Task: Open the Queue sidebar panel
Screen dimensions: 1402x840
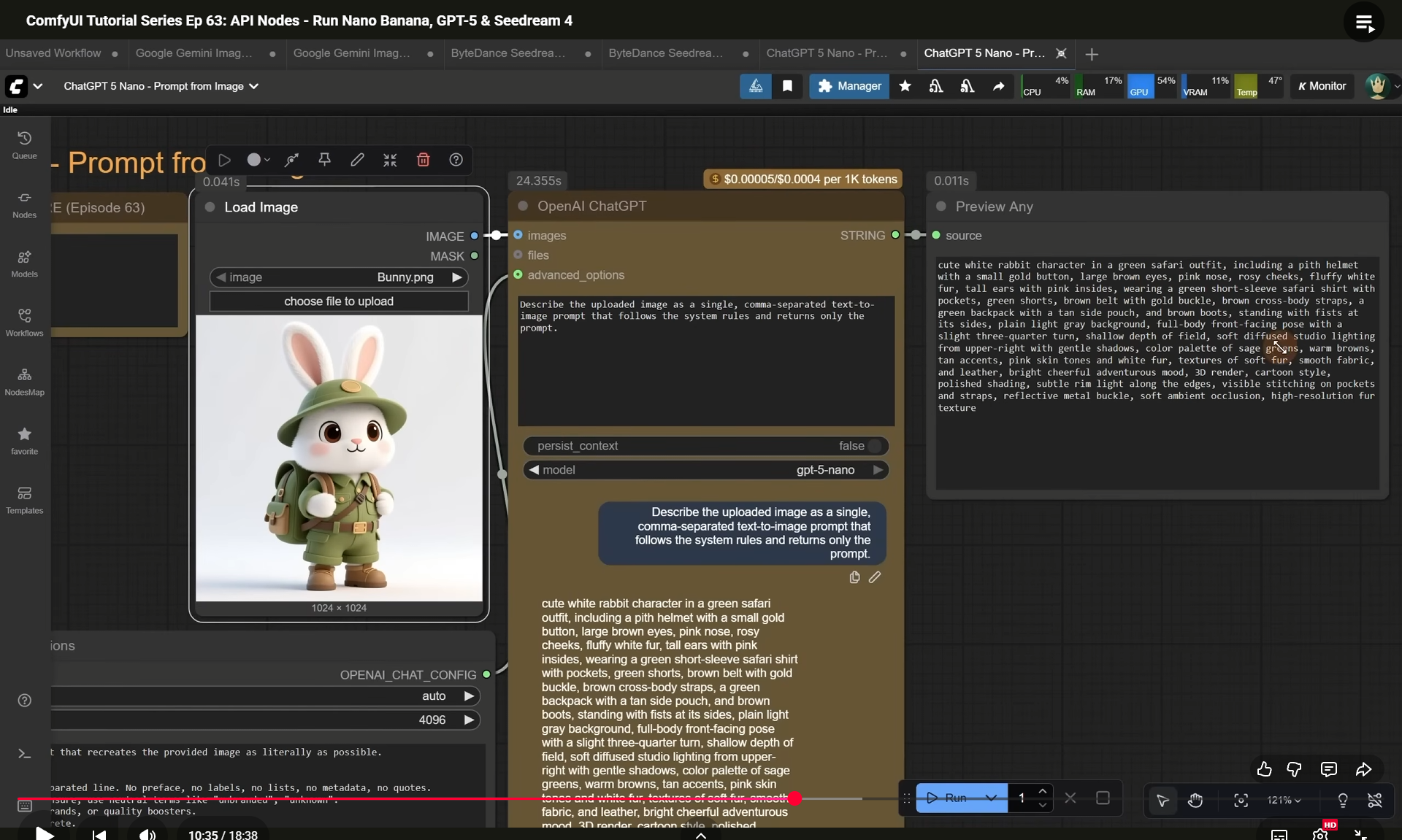Action: tap(24, 145)
